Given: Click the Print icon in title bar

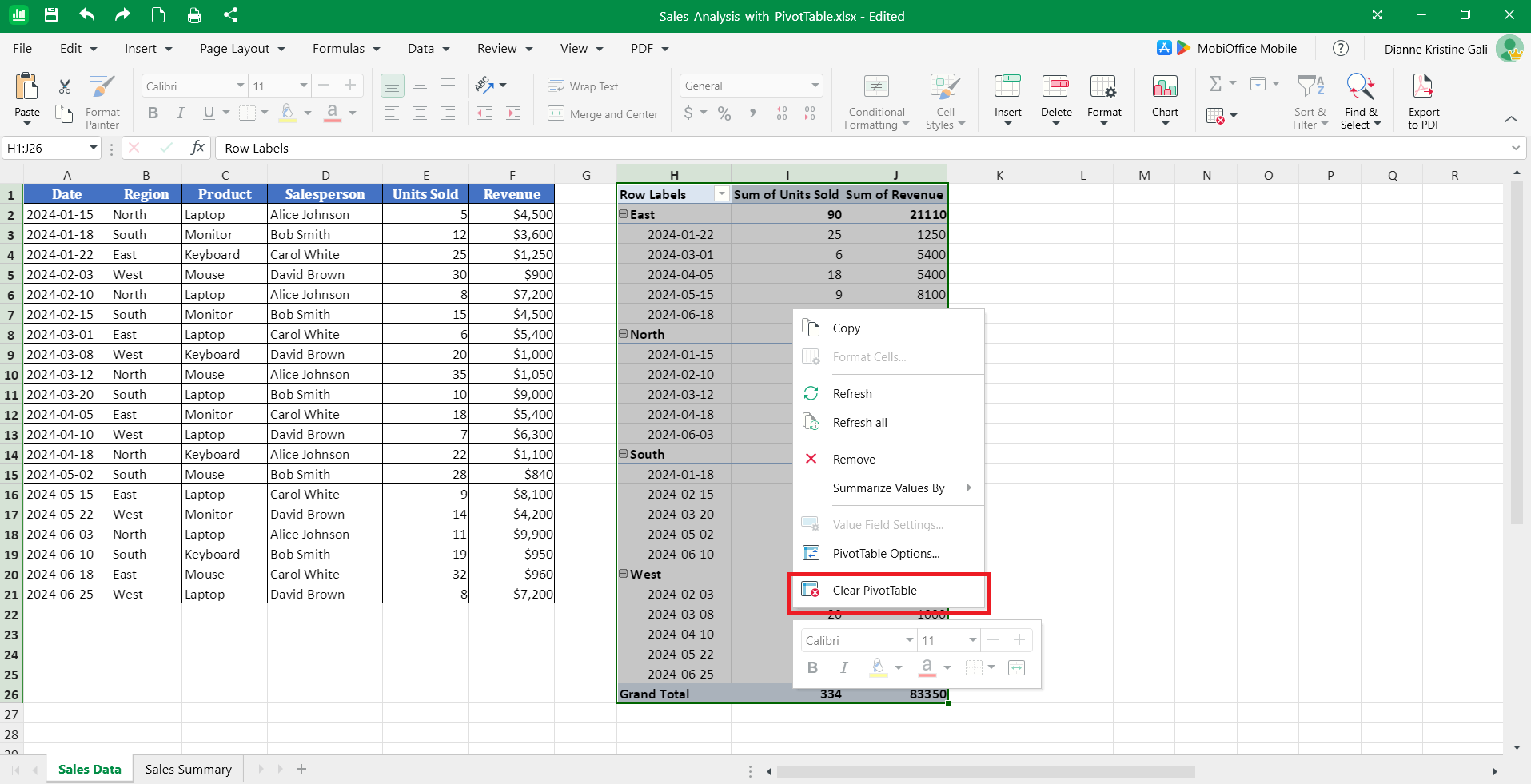Looking at the screenshot, I should (194, 15).
